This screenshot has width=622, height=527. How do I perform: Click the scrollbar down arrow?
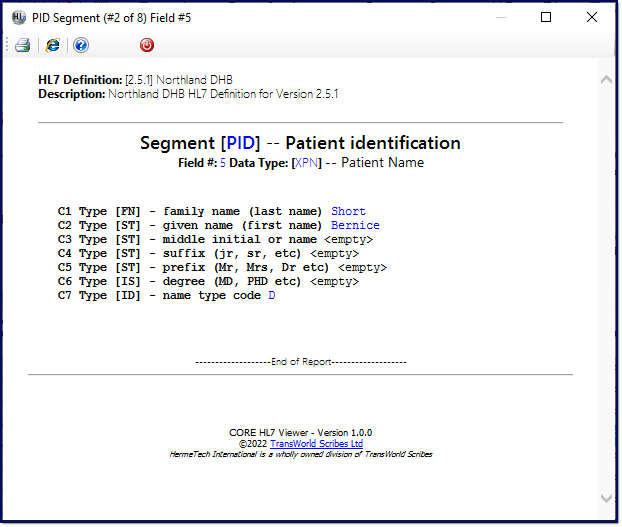(x=606, y=498)
